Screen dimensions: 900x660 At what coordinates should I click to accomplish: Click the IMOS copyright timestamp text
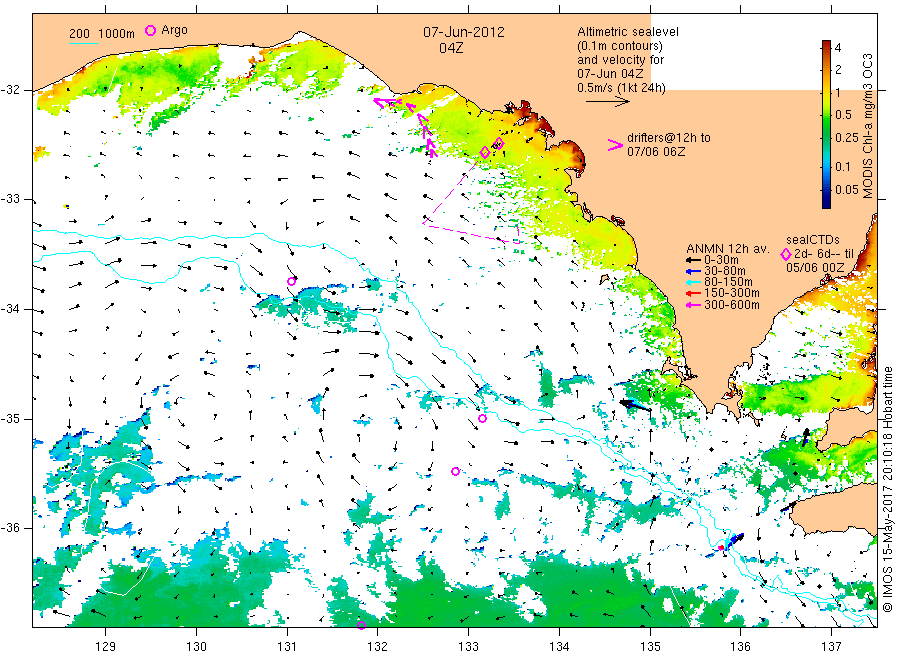click(x=888, y=490)
